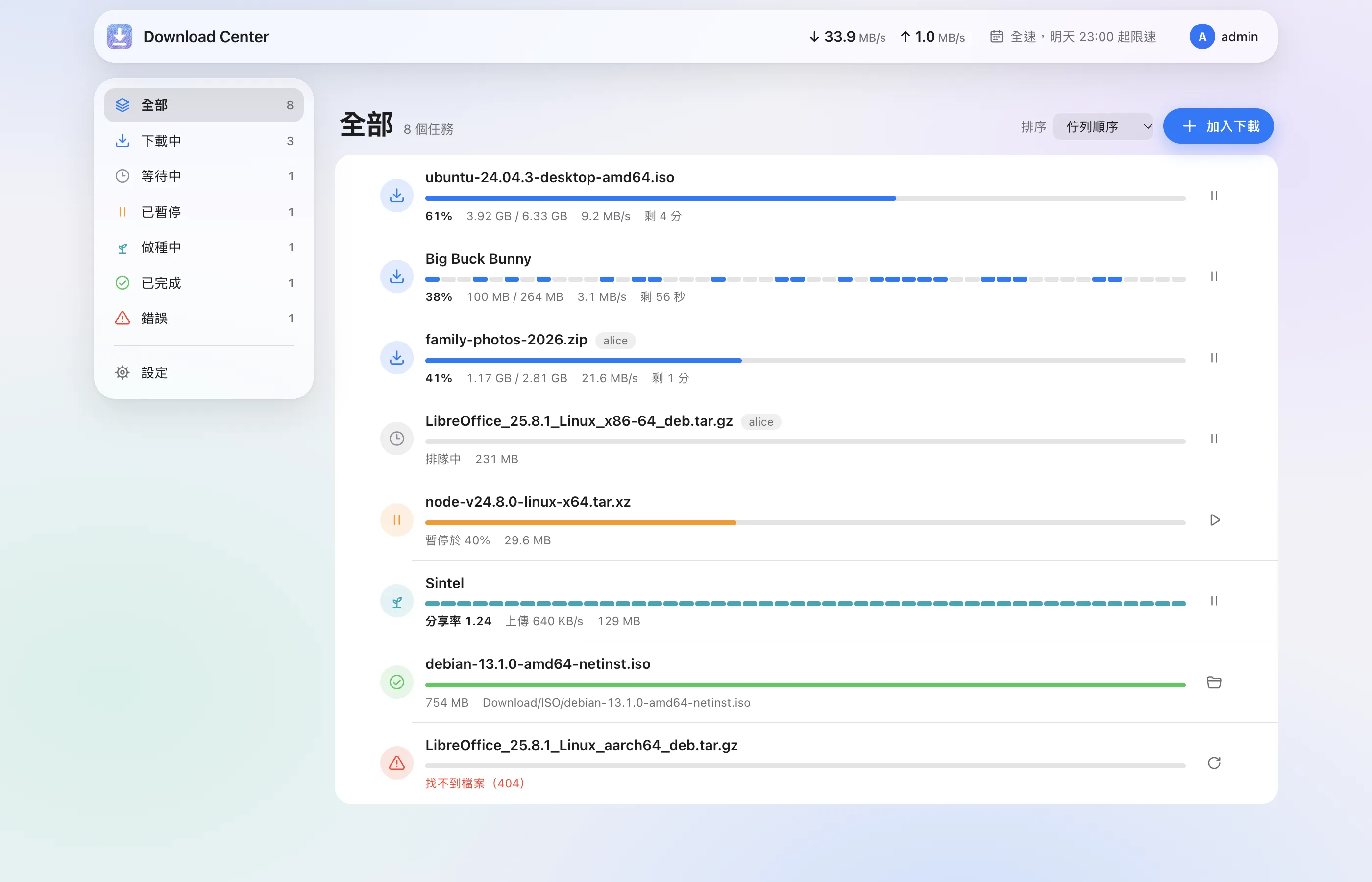Click the clock icon for LibreOffice x86-64

397,439
